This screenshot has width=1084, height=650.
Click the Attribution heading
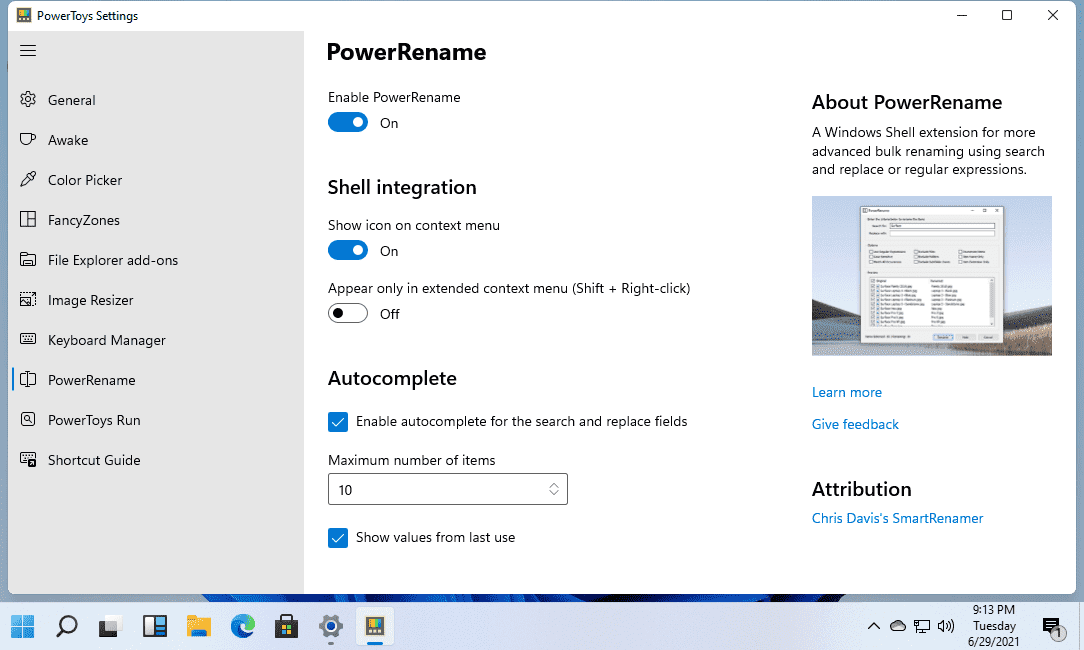pyautogui.click(x=861, y=490)
